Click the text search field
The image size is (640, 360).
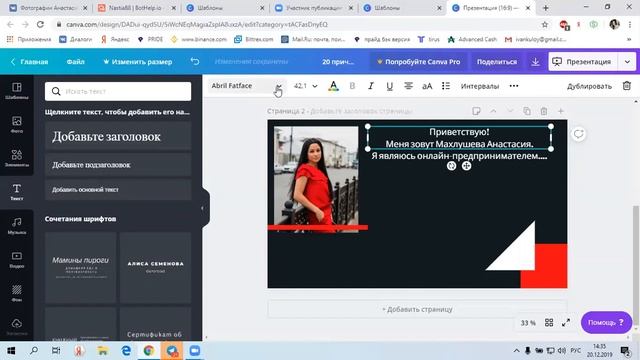(x=118, y=91)
